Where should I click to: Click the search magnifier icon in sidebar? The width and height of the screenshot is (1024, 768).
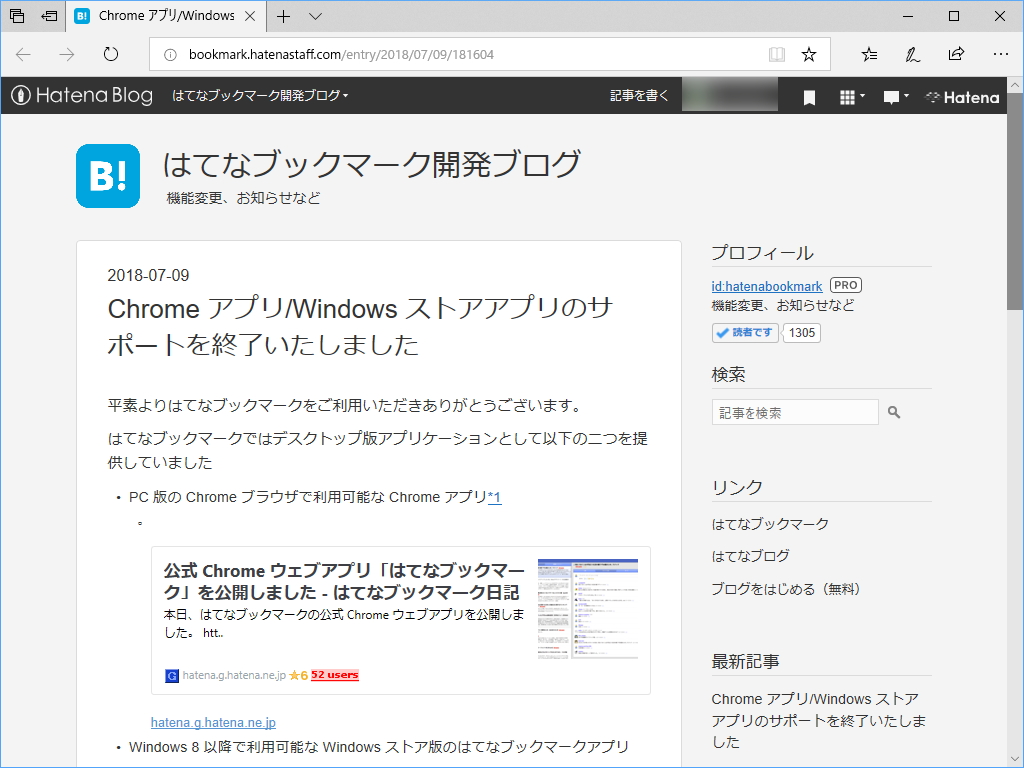(x=893, y=411)
